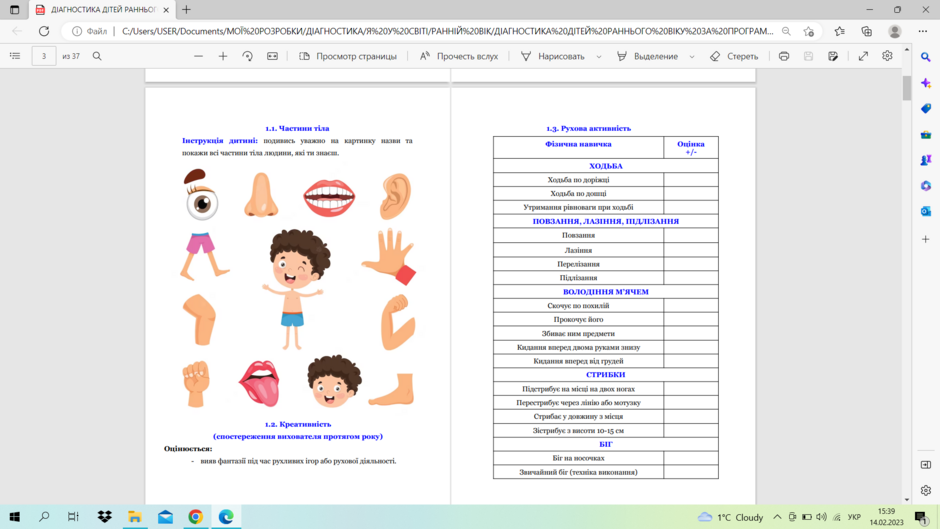Image resolution: width=940 pixels, height=529 pixels.
Task: Click the address bar zoom magnifier
Action: coord(786,31)
